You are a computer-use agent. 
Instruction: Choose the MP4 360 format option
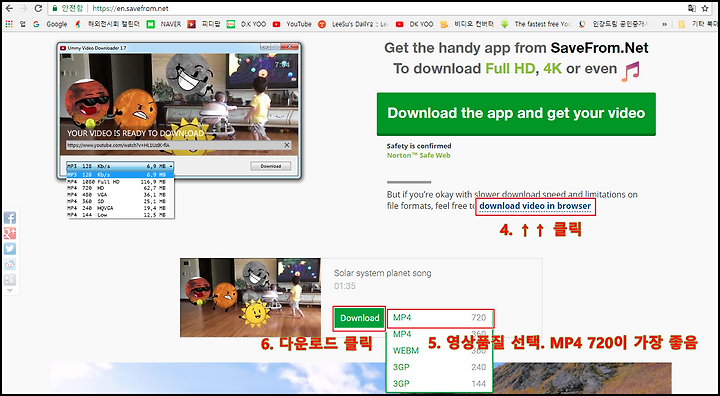(x=440, y=334)
